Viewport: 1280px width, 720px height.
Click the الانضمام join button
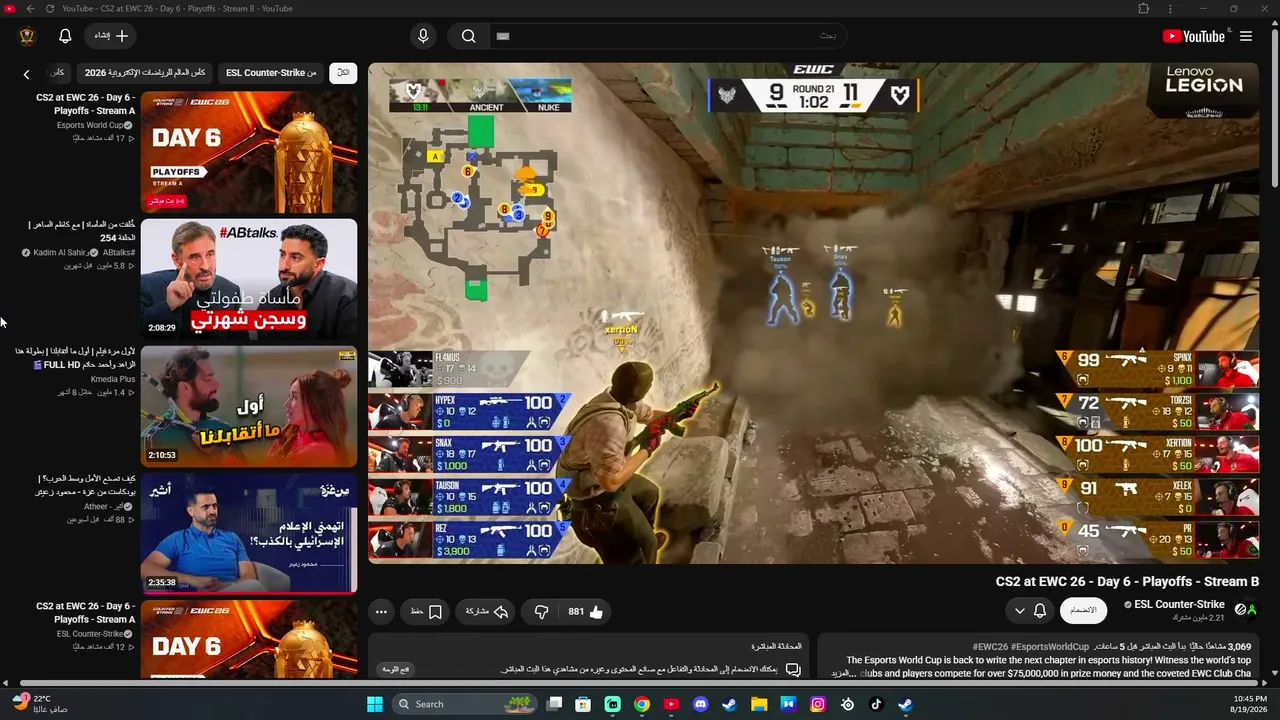pos(1083,610)
